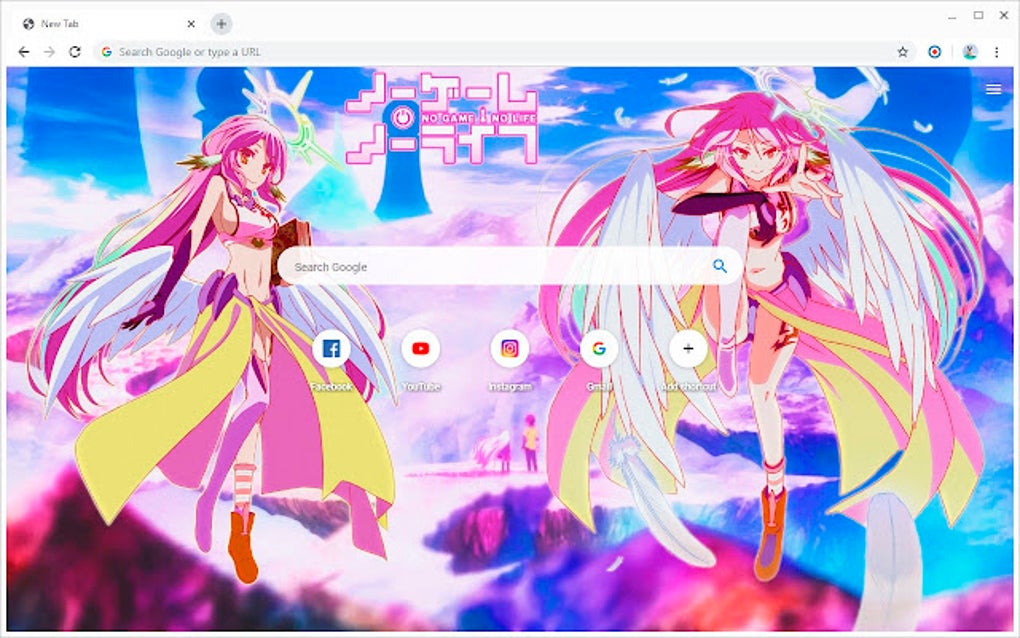Open the profile avatar menu
The height and width of the screenshot is (638, 1020).
[970, 52]
